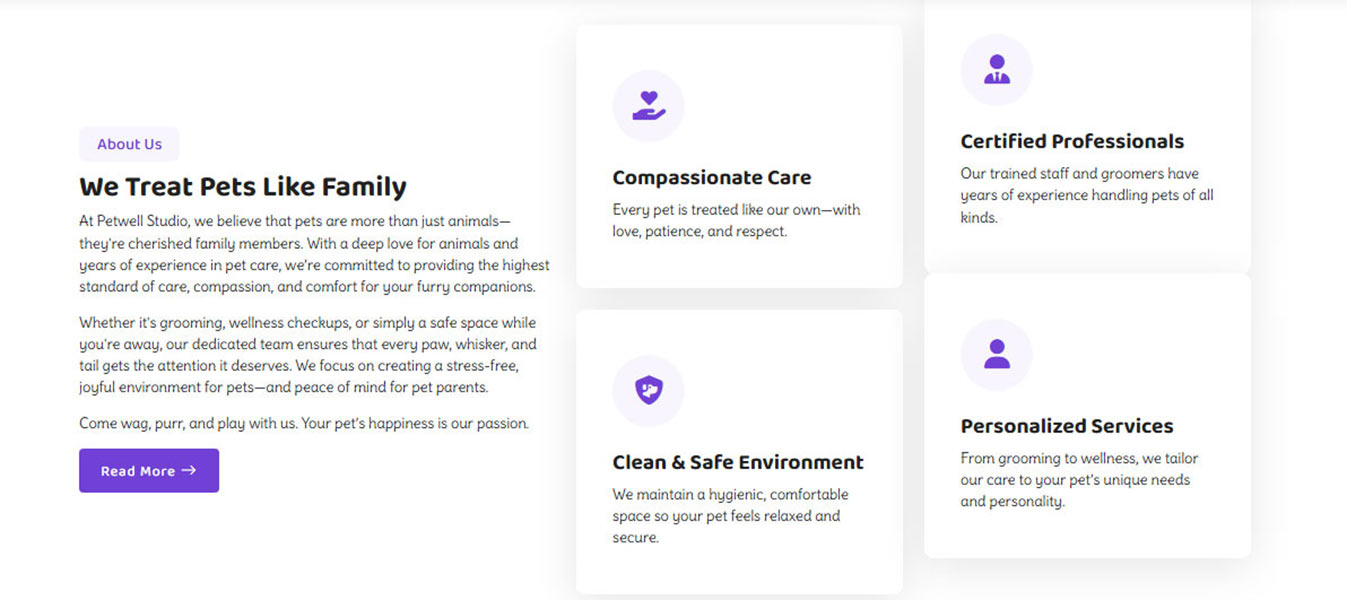Screen dimensions: 1347x600
Task: Click the From grooming to wellness description
Action: [x=1079, y=480]
